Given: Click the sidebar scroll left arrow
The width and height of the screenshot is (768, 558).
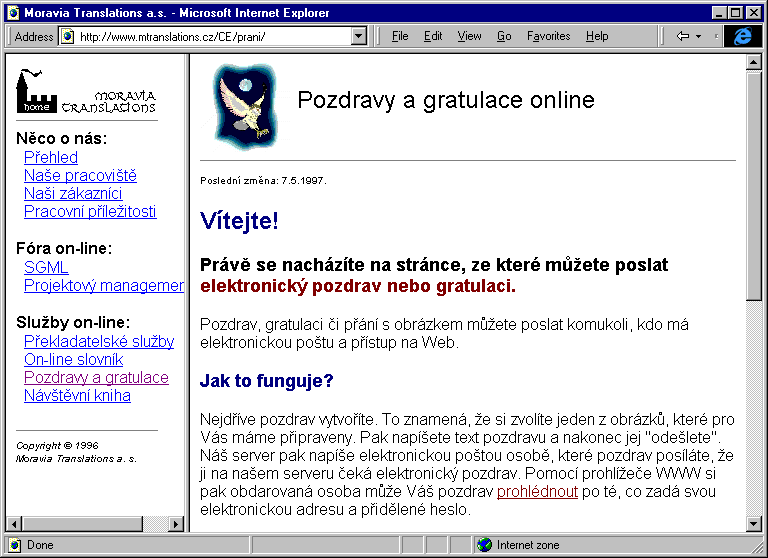Looking at the screenshot, I should [14, 524].
